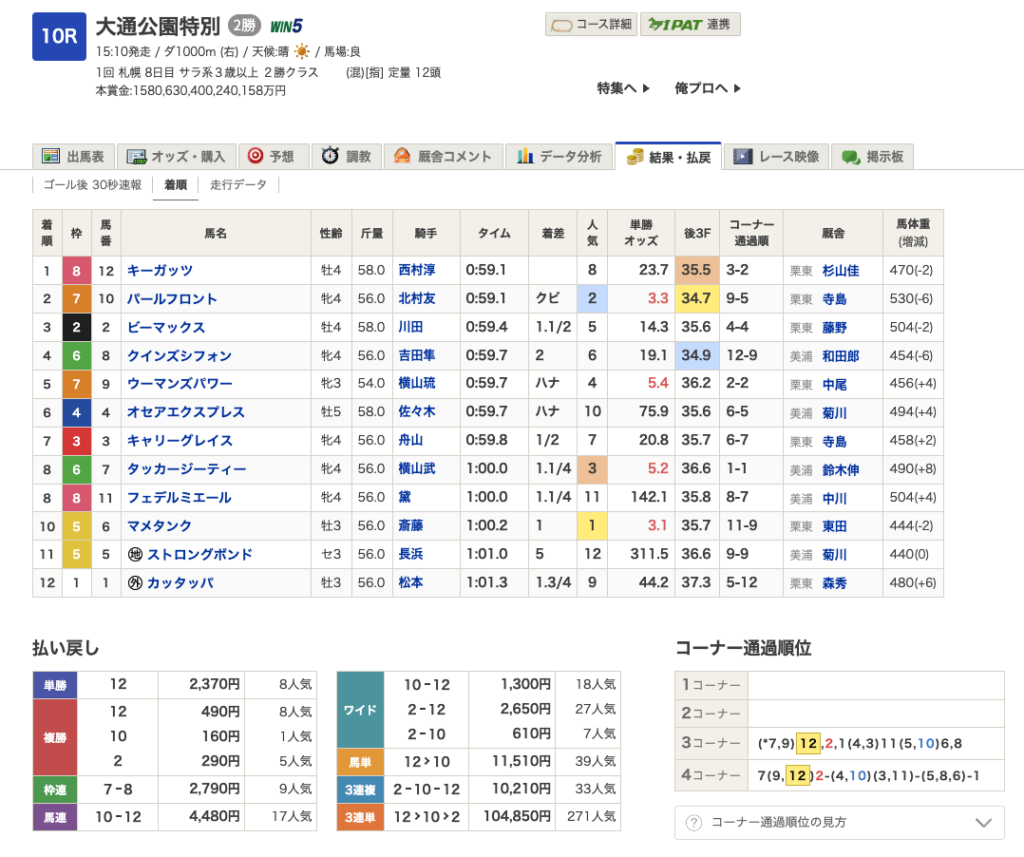The height and width of the screenshot is (857, 1024).
Task: Open trainer 杉山佳 page
Action: [840, 270]
